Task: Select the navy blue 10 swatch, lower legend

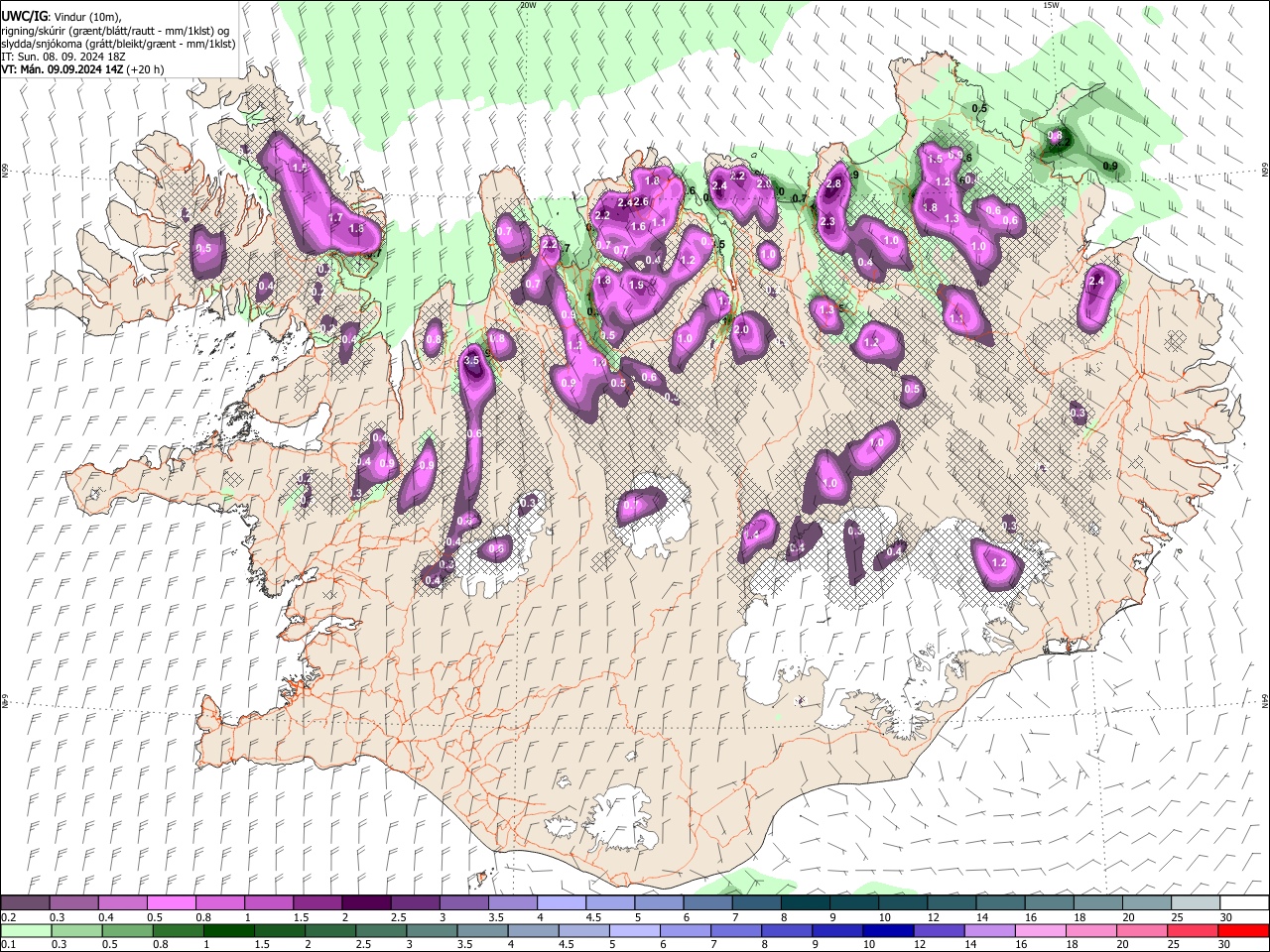Action: (x=888, y=931)
